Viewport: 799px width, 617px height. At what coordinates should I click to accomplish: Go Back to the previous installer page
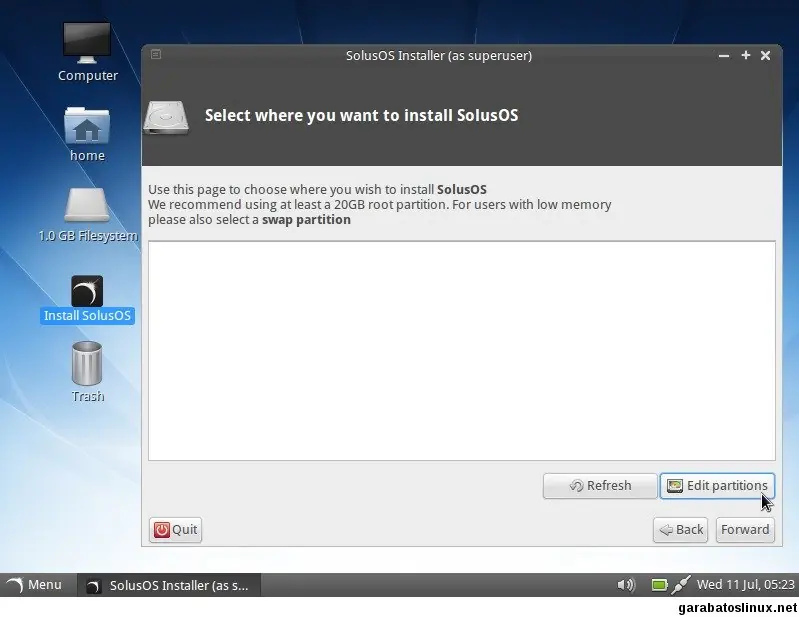point(681,530)
